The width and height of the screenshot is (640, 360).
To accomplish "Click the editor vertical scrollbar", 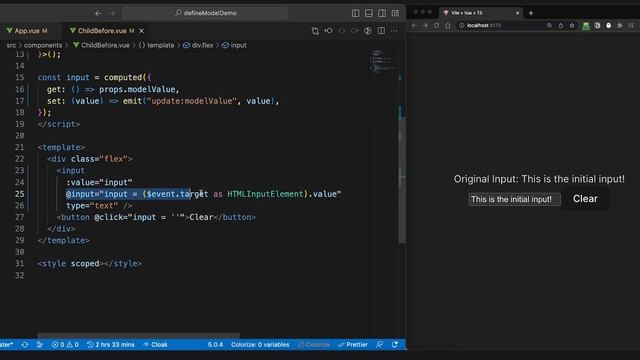I will coord(402,180).
